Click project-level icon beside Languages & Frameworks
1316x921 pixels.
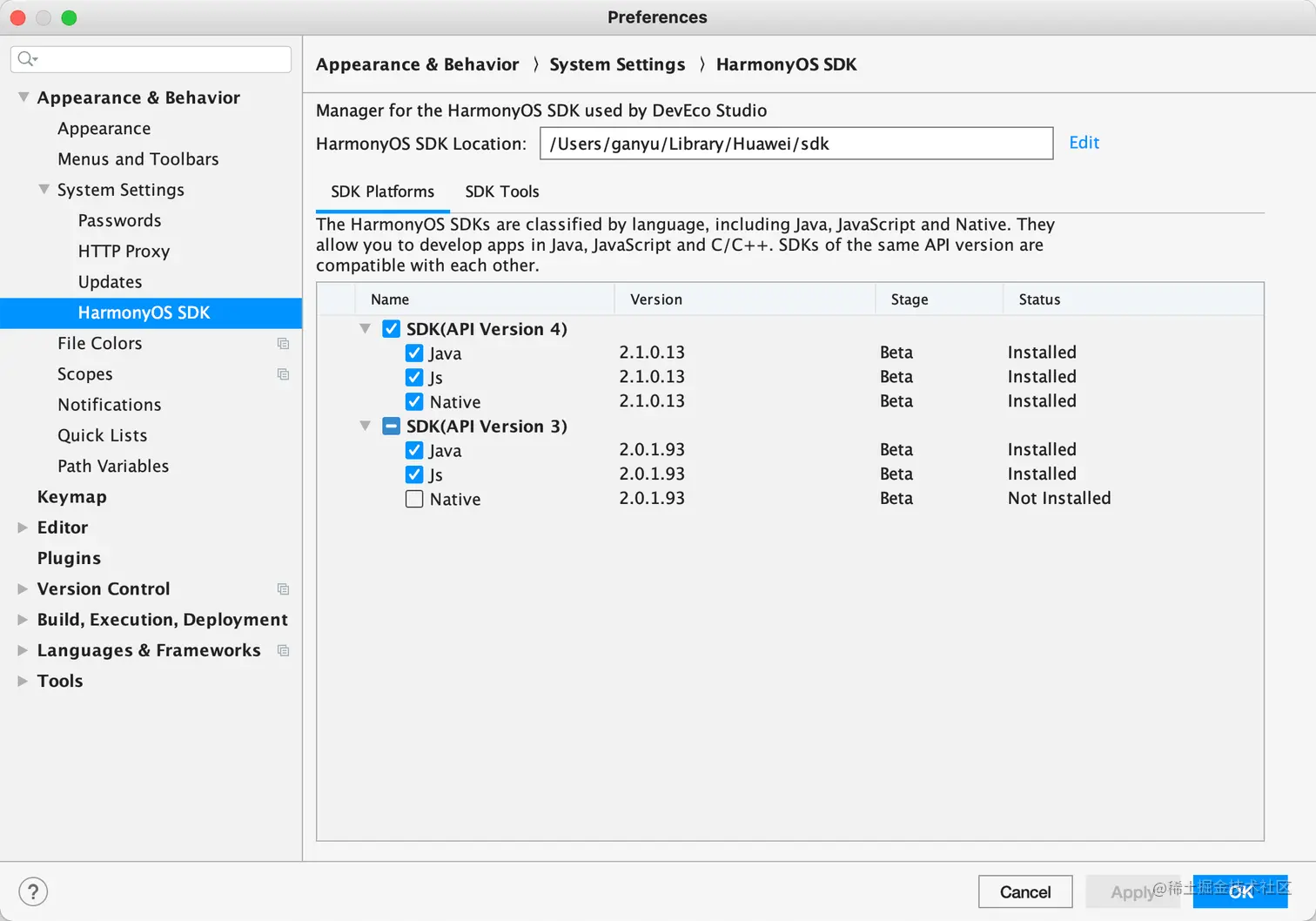[x=283, y=650]
